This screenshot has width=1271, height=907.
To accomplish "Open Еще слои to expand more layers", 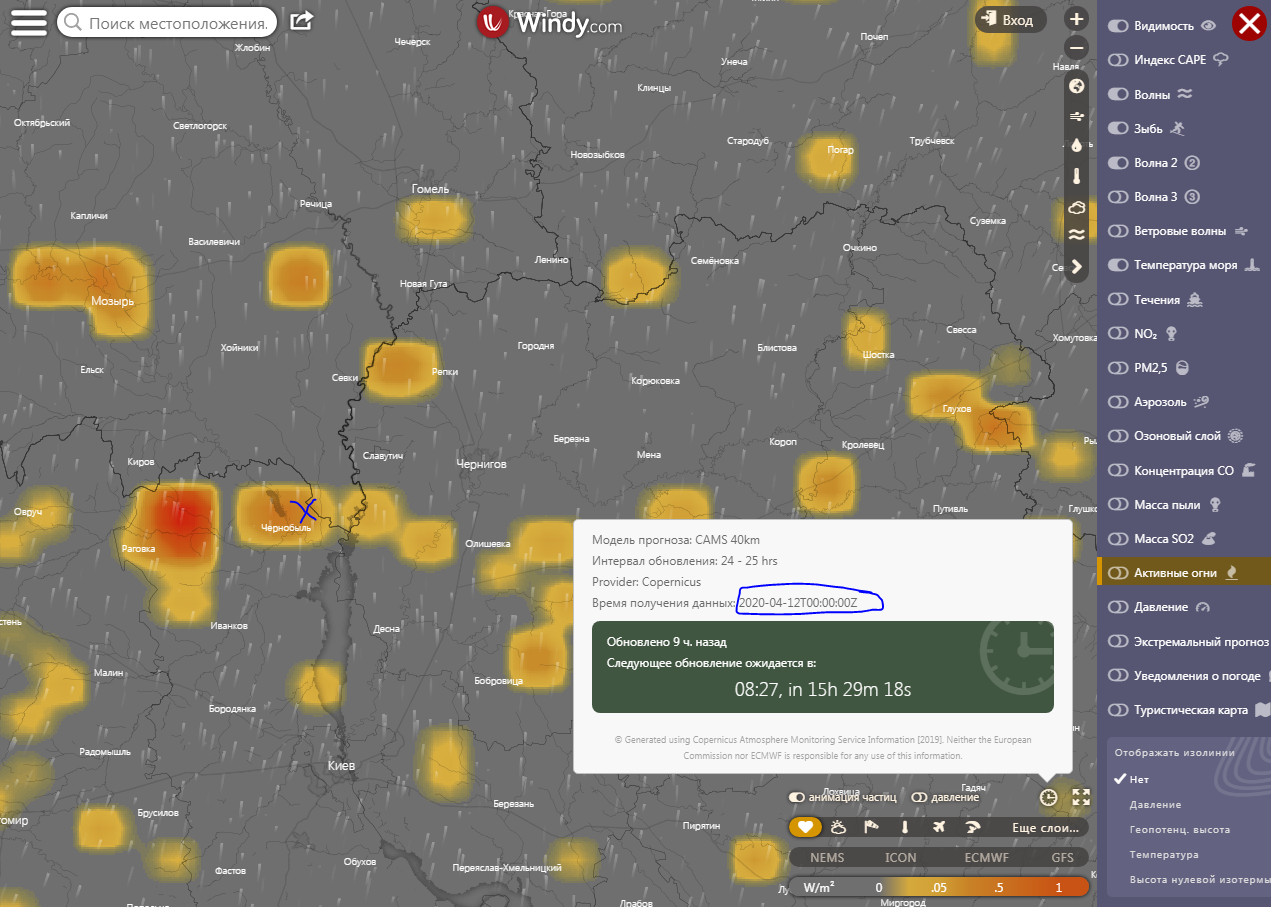I will (x=1045, y=827).
